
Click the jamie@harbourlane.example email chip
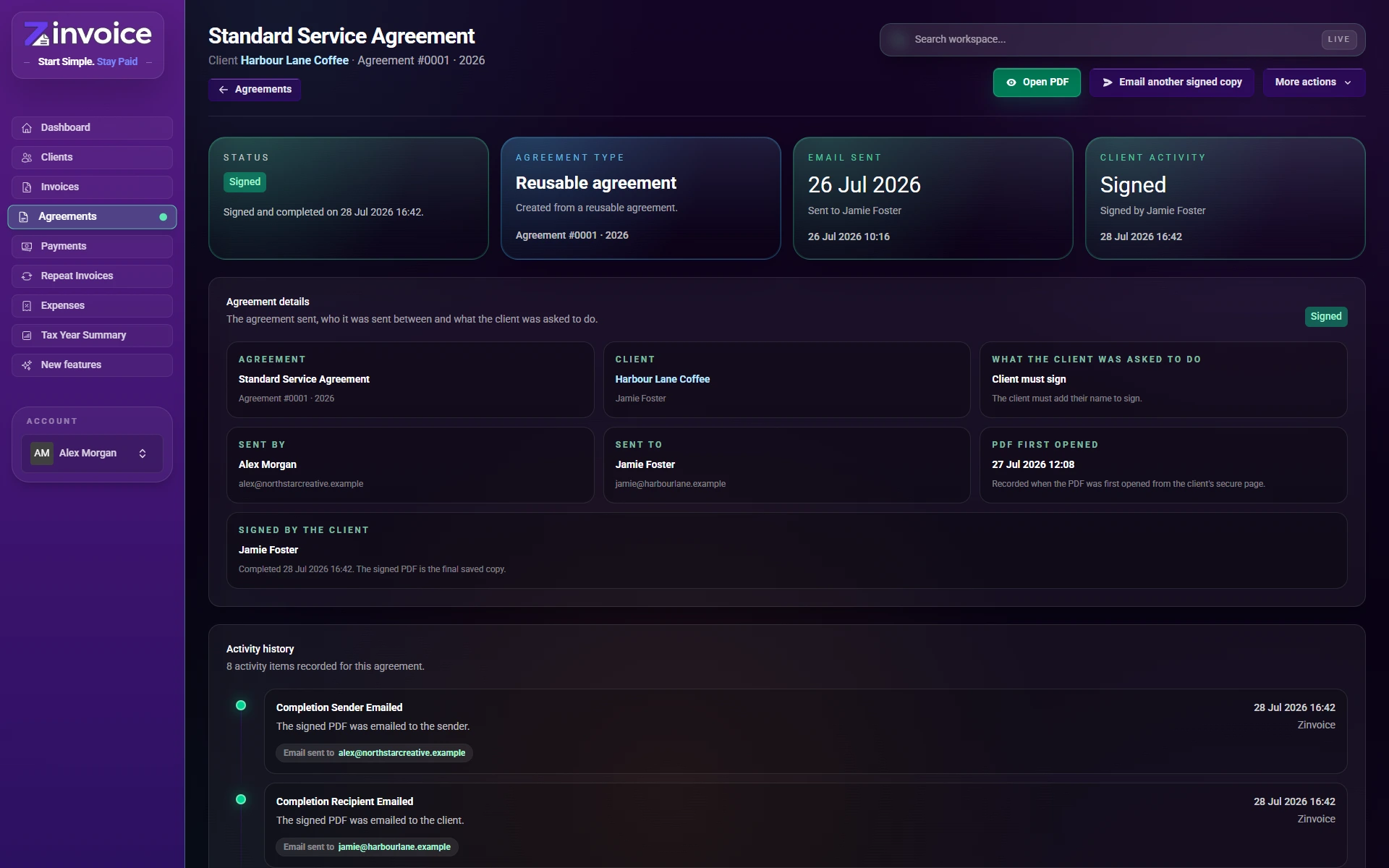pos(367,847)
